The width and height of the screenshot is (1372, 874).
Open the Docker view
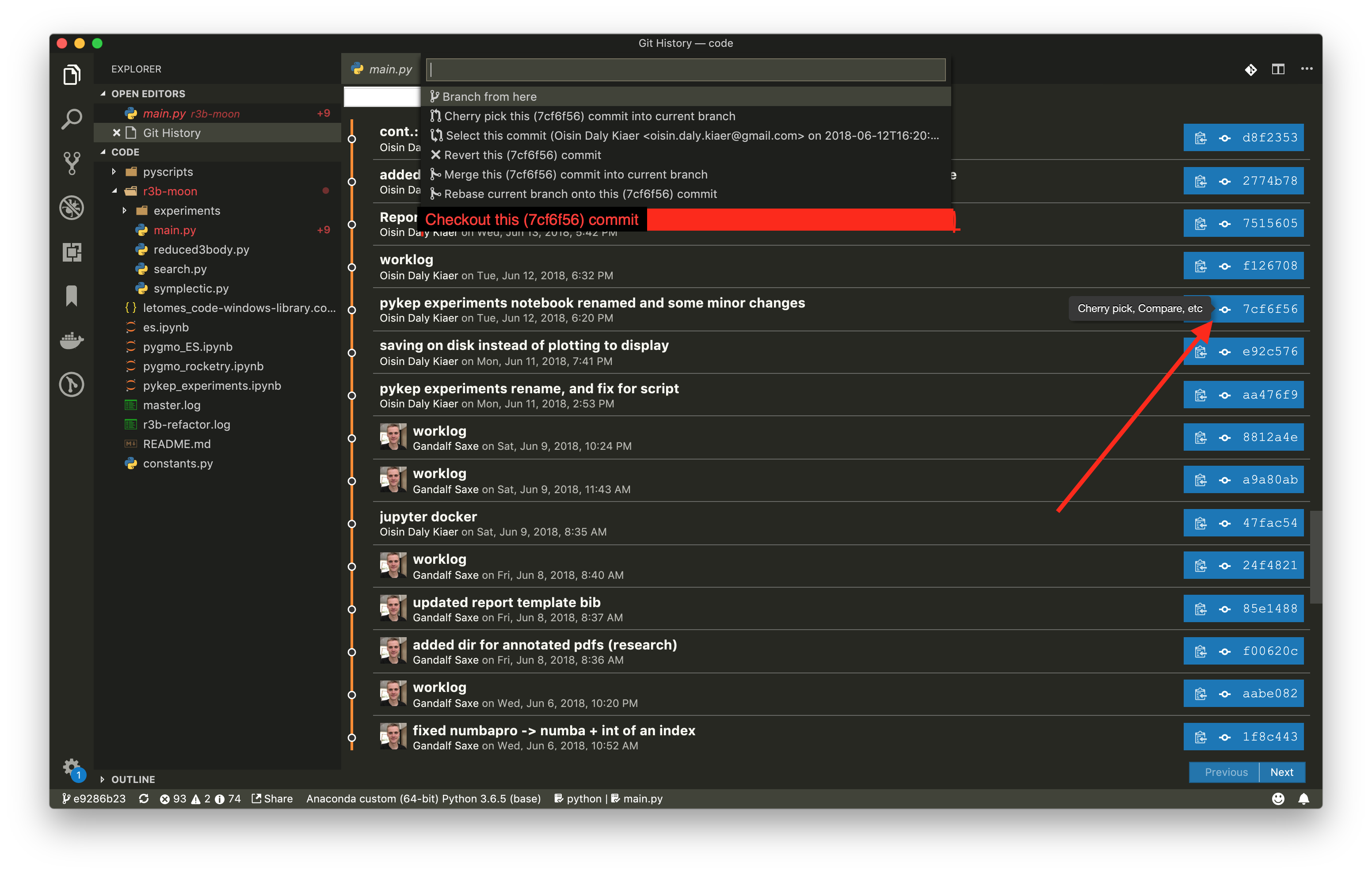pyautogui.click(x=71, y=341)
